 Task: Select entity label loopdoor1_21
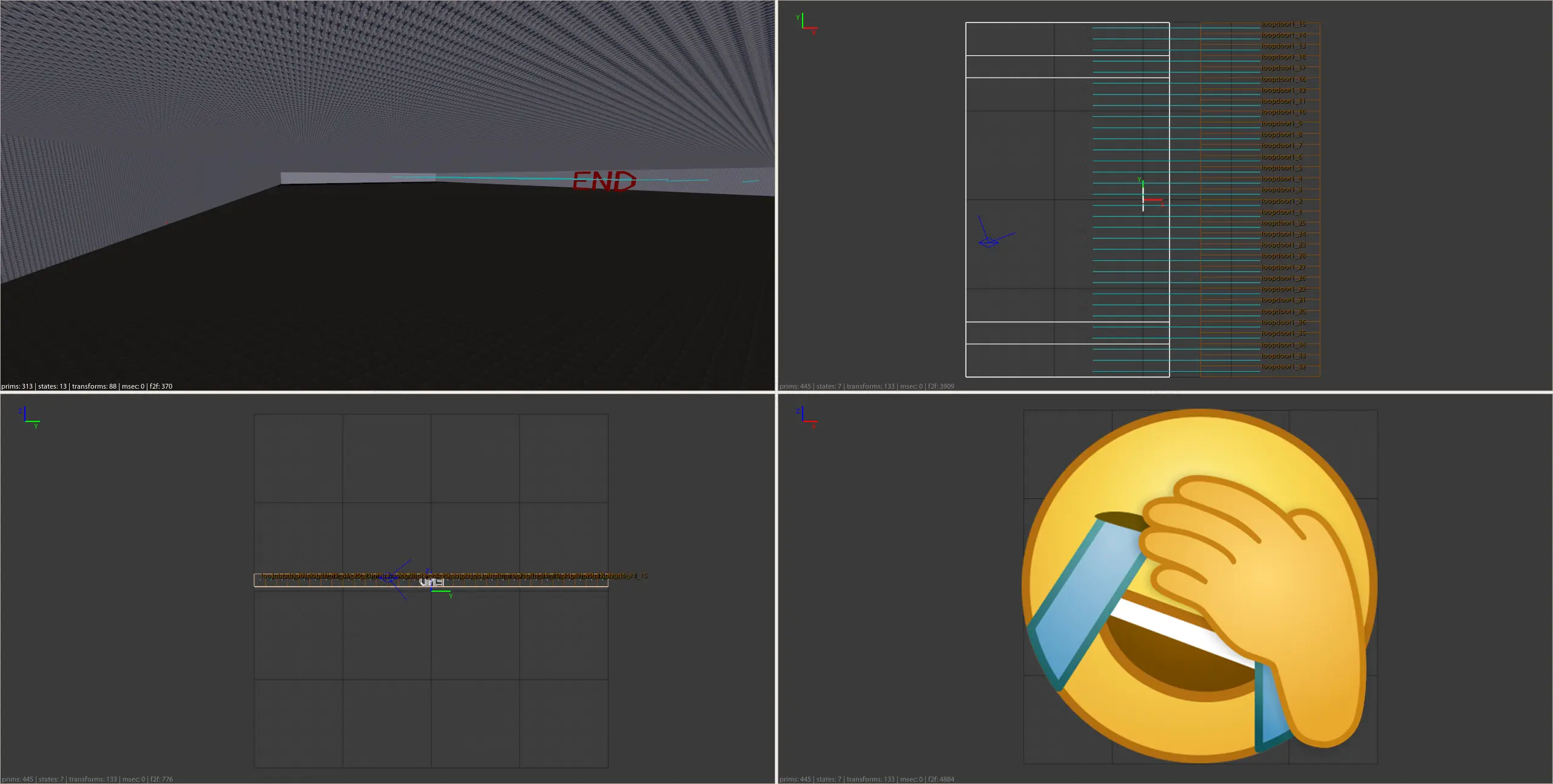click(1283, 300)
